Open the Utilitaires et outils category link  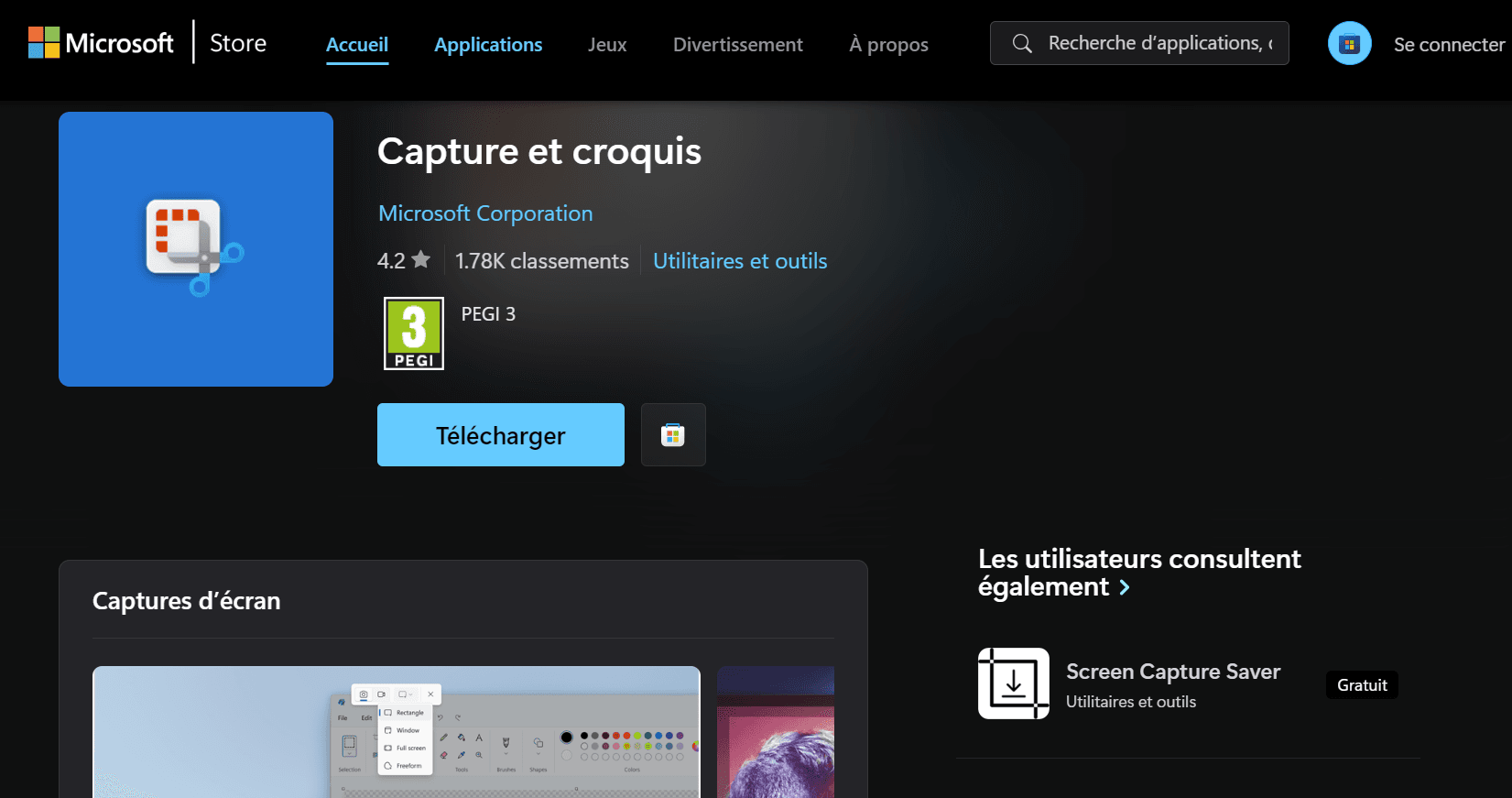[x=740, y=261]
